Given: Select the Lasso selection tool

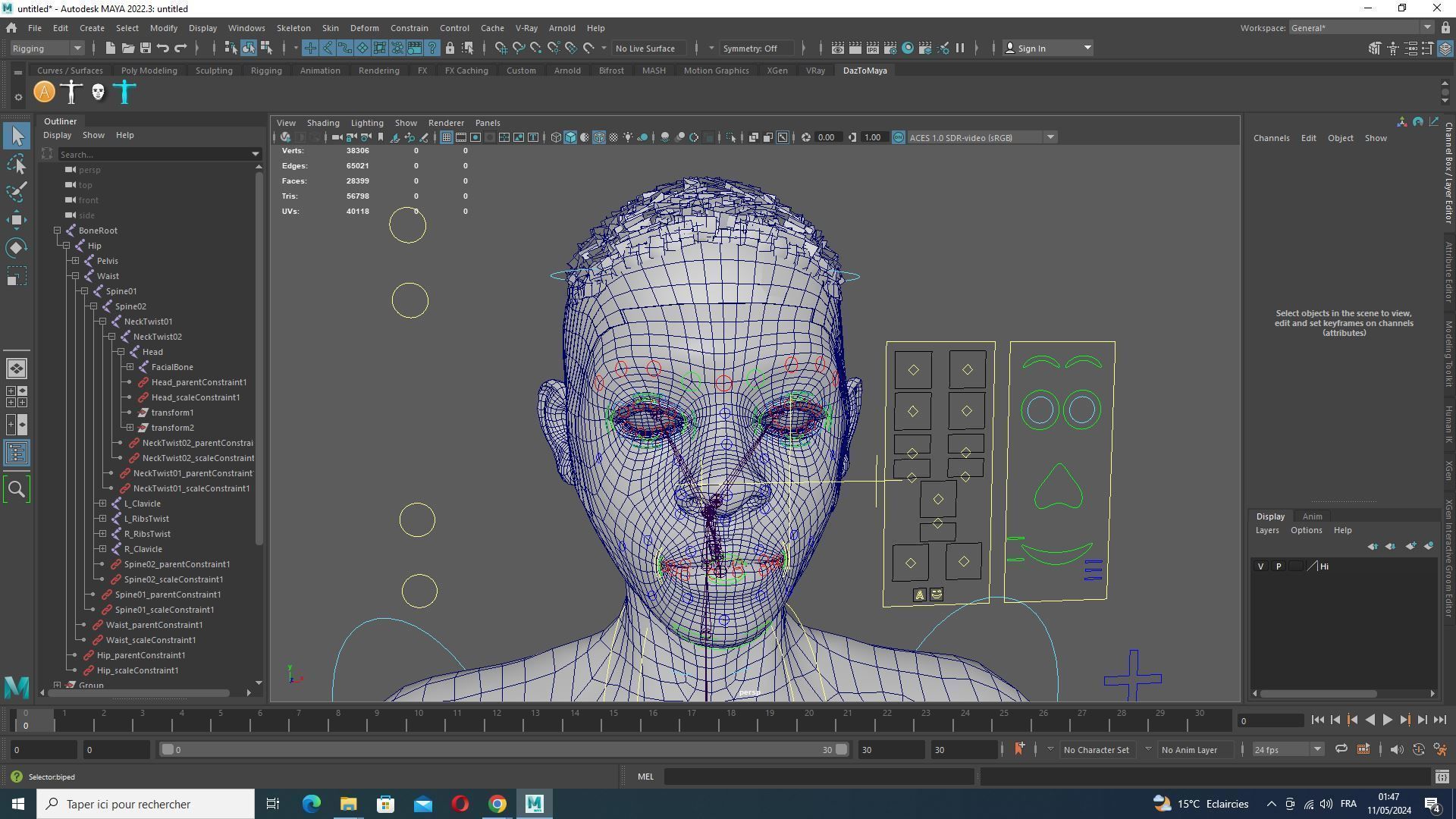Looking at the screenshot, I should [17, 164].
